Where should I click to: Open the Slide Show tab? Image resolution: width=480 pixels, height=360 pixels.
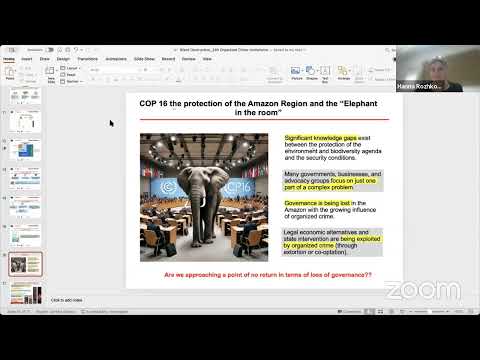144,59
